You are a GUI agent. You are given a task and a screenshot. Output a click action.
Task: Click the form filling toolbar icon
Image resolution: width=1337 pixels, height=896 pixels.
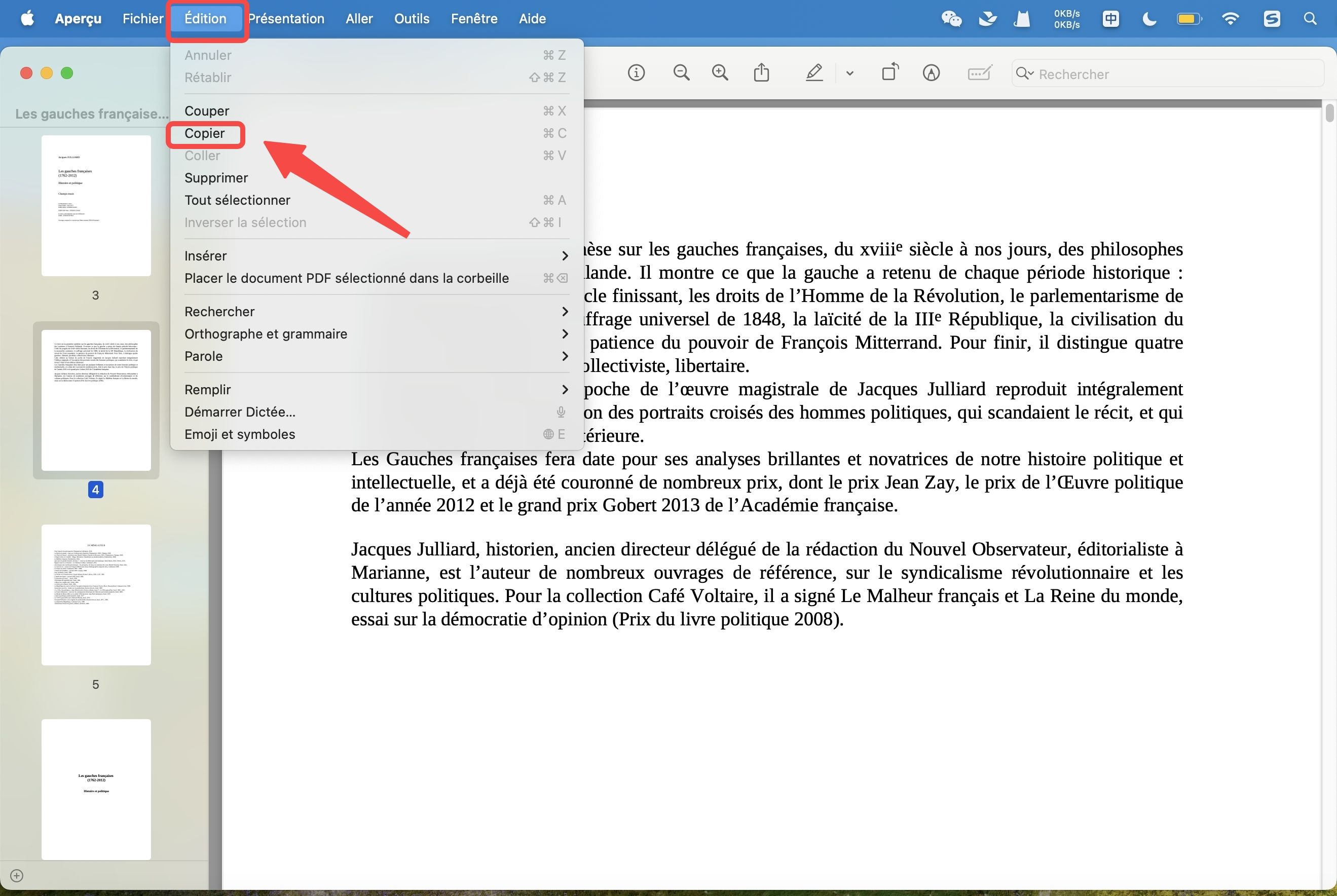pyautogui.click(x=979, y=73)
